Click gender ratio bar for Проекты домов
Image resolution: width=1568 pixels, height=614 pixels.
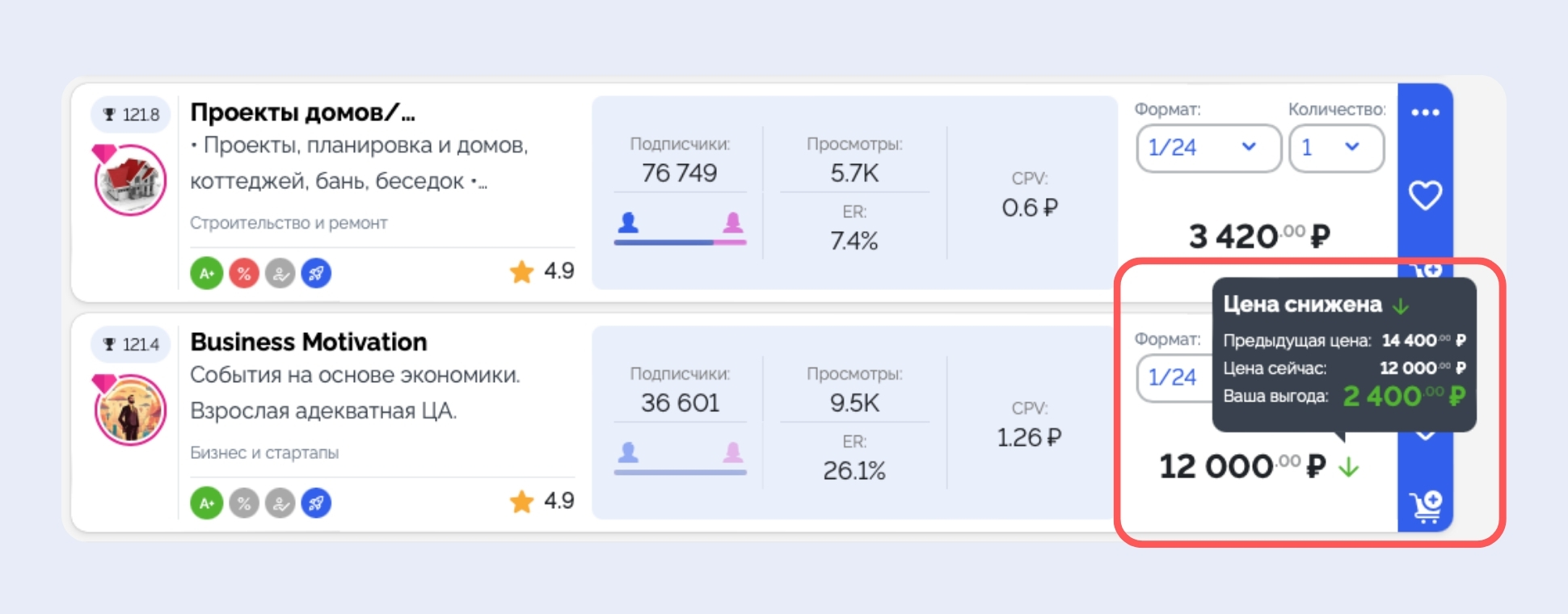680,241
